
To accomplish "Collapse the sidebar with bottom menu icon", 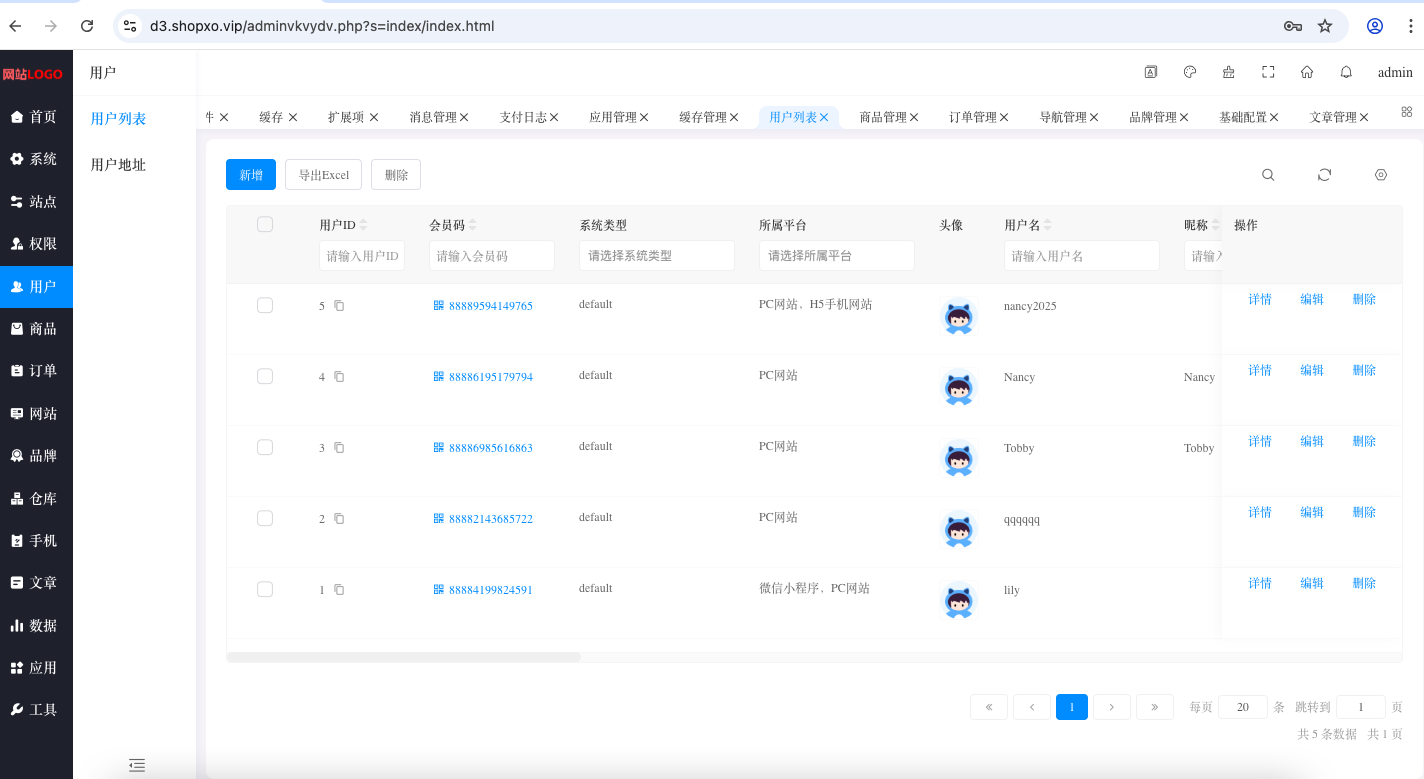I will tap(137, 765).
